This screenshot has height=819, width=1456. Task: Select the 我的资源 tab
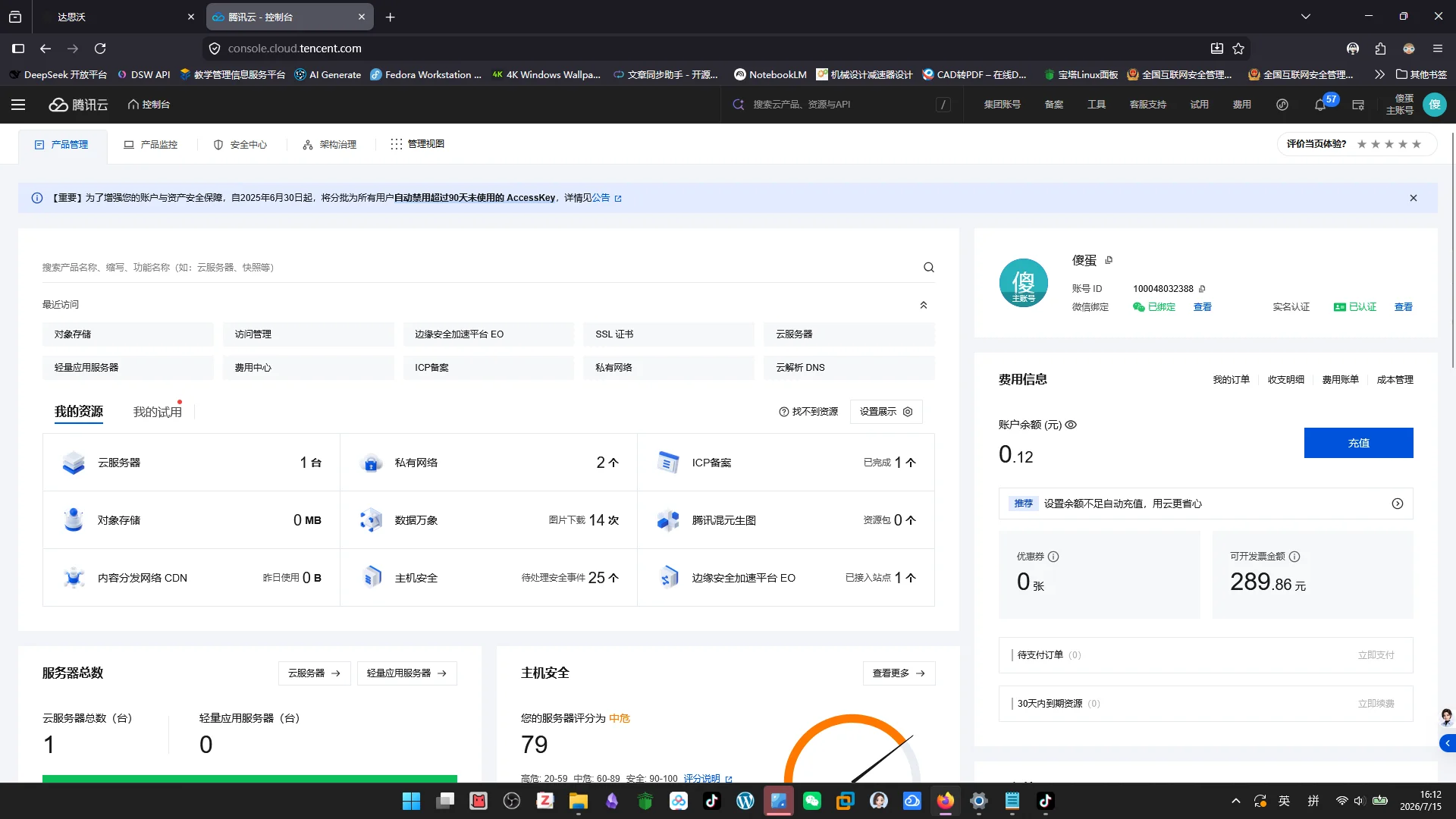[79, 412]
